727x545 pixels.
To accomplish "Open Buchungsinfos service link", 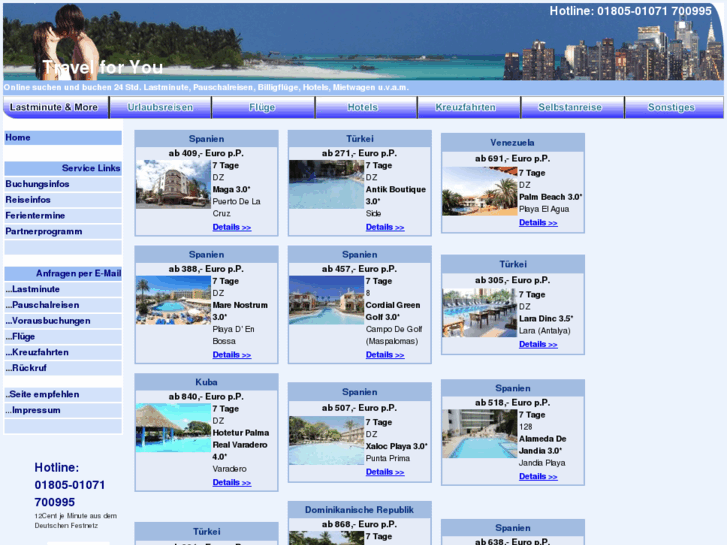I will click(x=63, y=184).
